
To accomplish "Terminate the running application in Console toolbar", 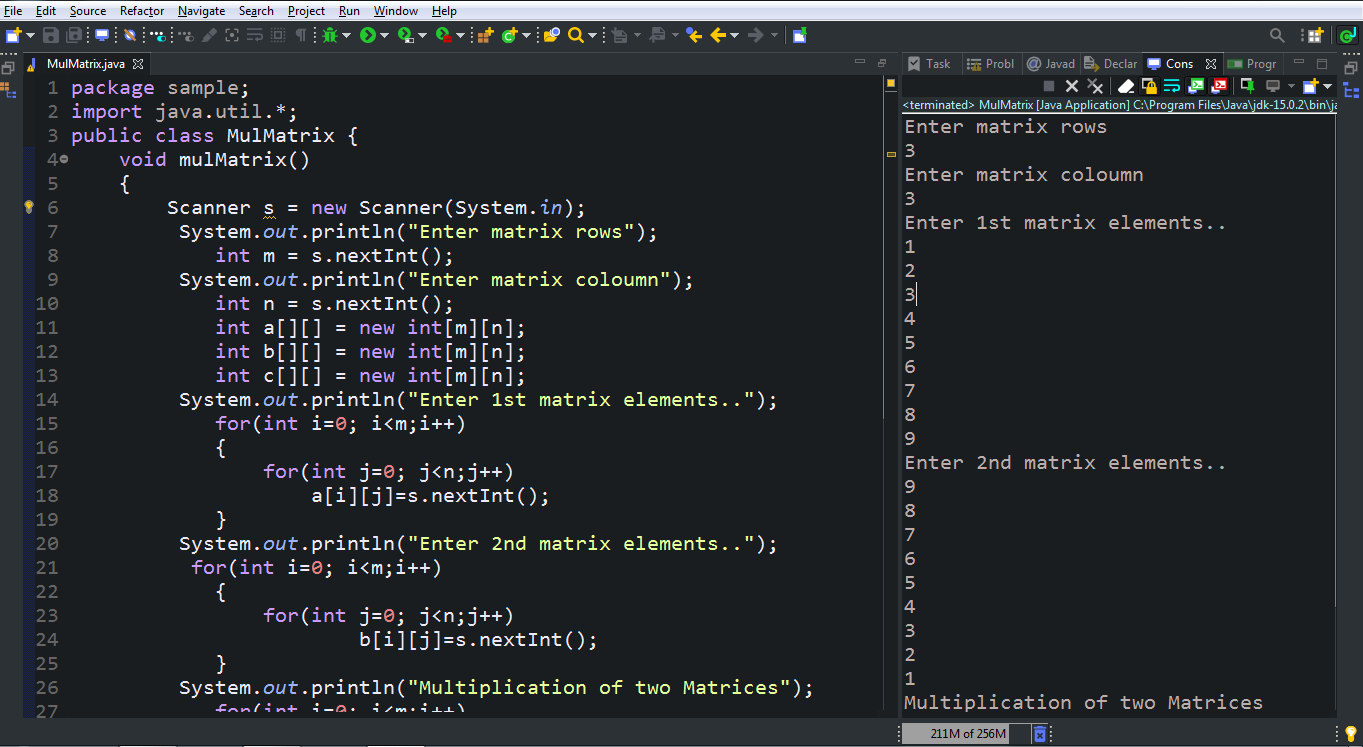I will 1049,87.
